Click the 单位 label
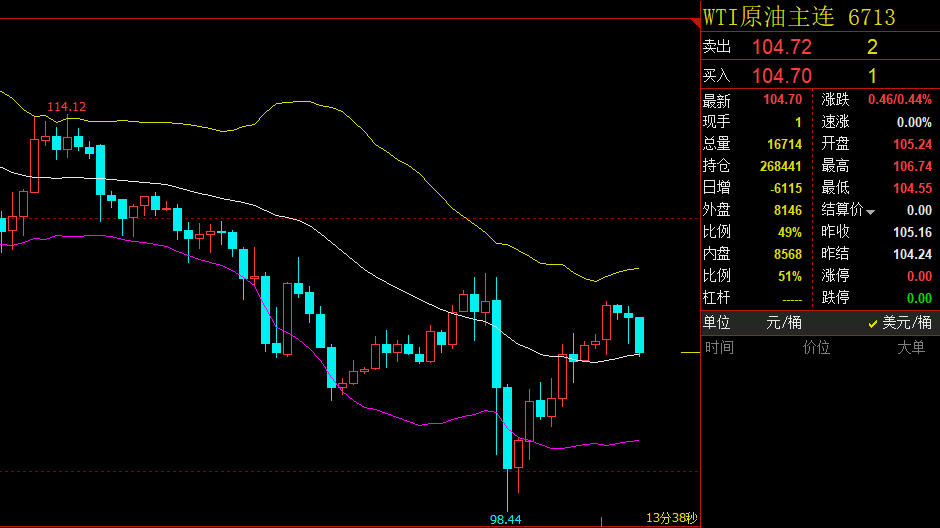This screenshot has width=940, height=528. tap(716, 323)
